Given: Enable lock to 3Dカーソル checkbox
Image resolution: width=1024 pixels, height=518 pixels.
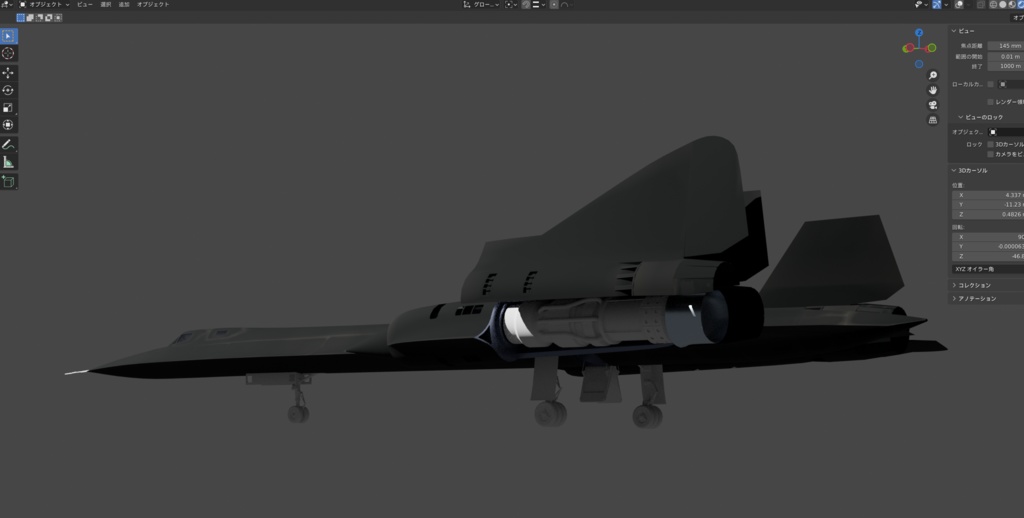Looking at the screenshot, I should (x=991, y=144).
